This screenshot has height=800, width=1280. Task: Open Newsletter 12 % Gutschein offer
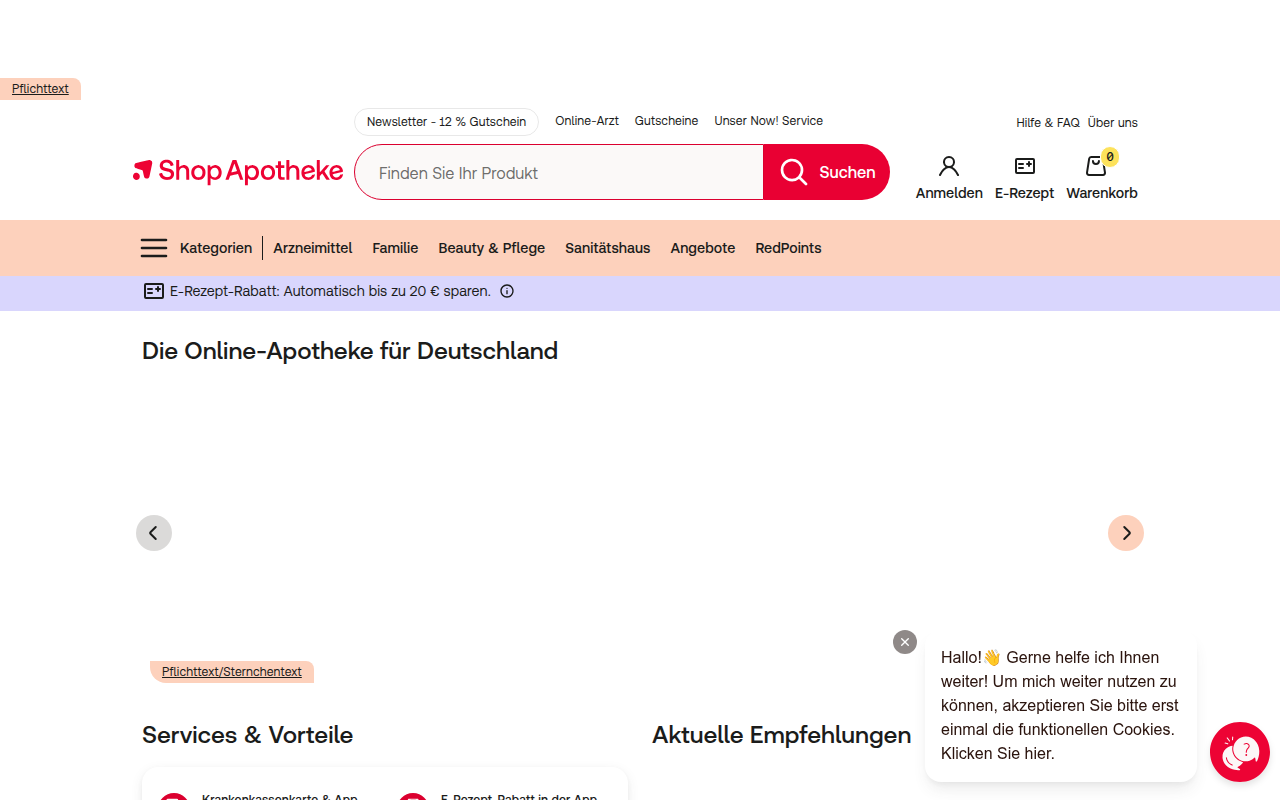coord(446,122)
